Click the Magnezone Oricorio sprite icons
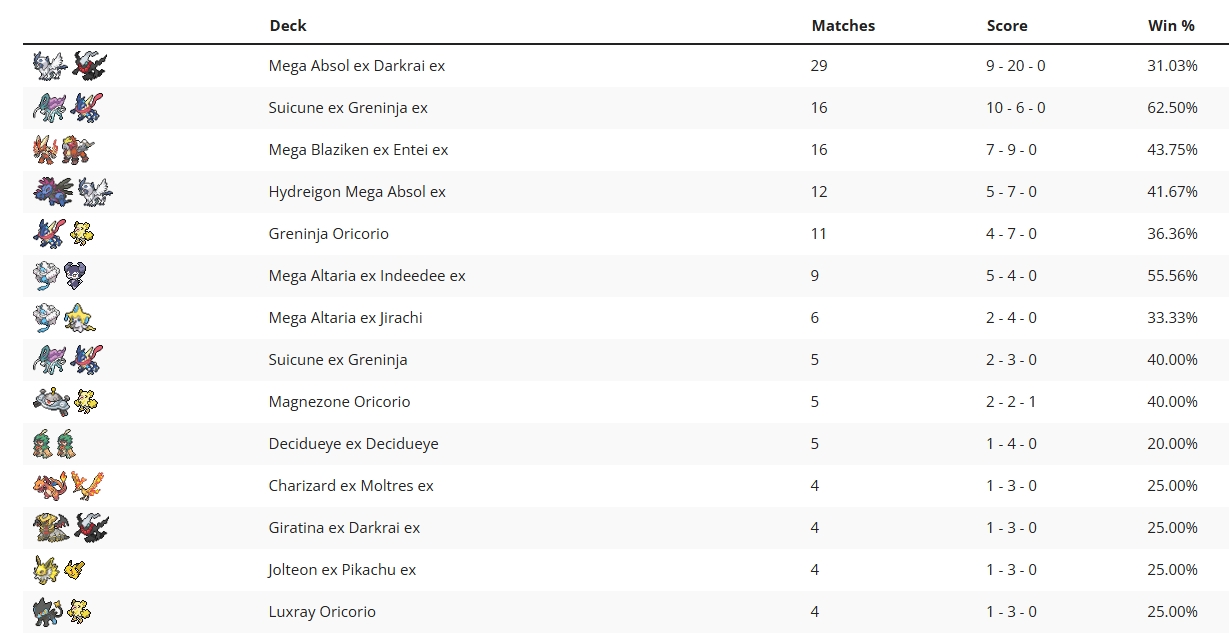Screen dimensions: 1229x633 65,402
